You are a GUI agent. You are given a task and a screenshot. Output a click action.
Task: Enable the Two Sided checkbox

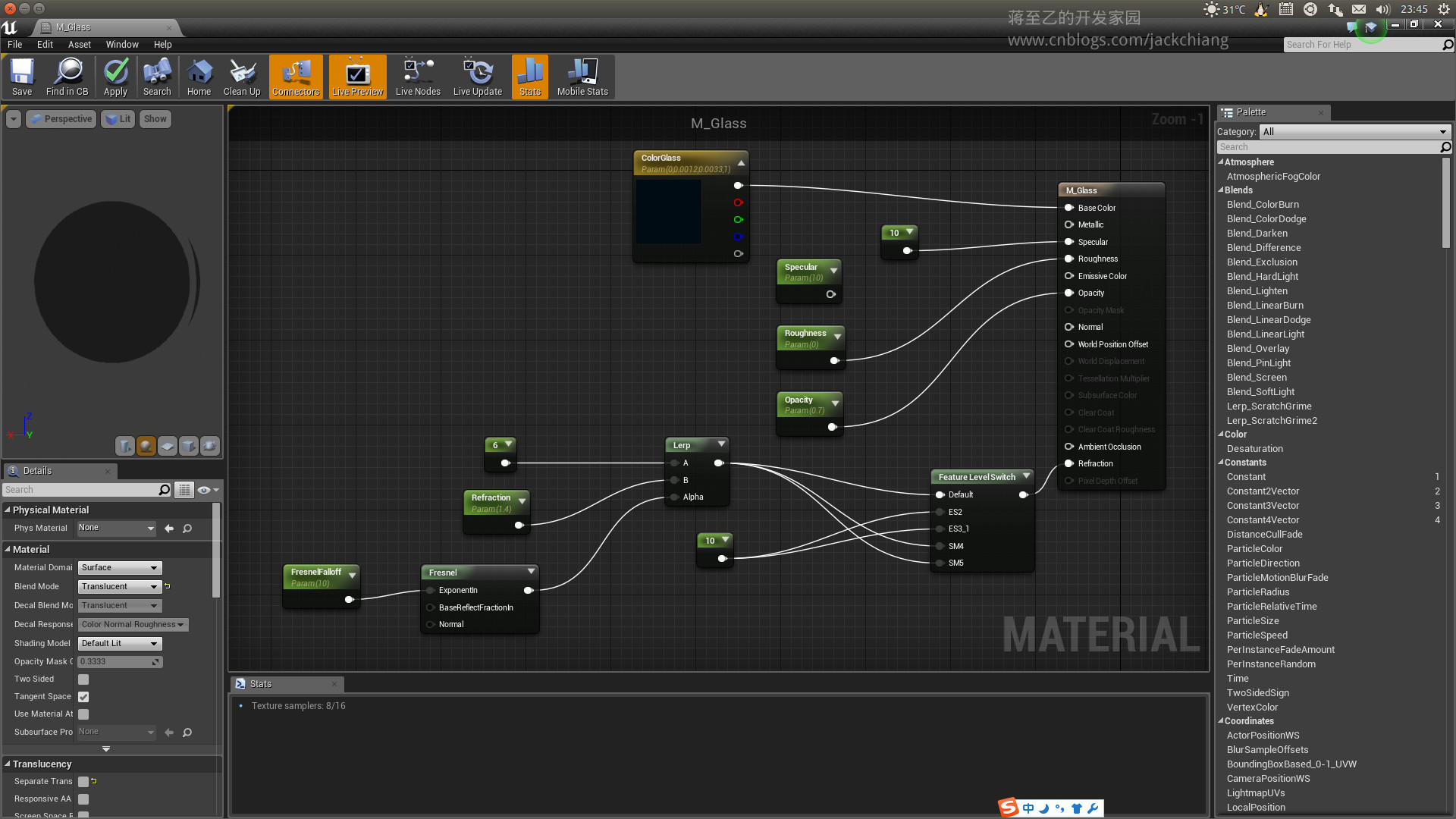tap(83, 679)
